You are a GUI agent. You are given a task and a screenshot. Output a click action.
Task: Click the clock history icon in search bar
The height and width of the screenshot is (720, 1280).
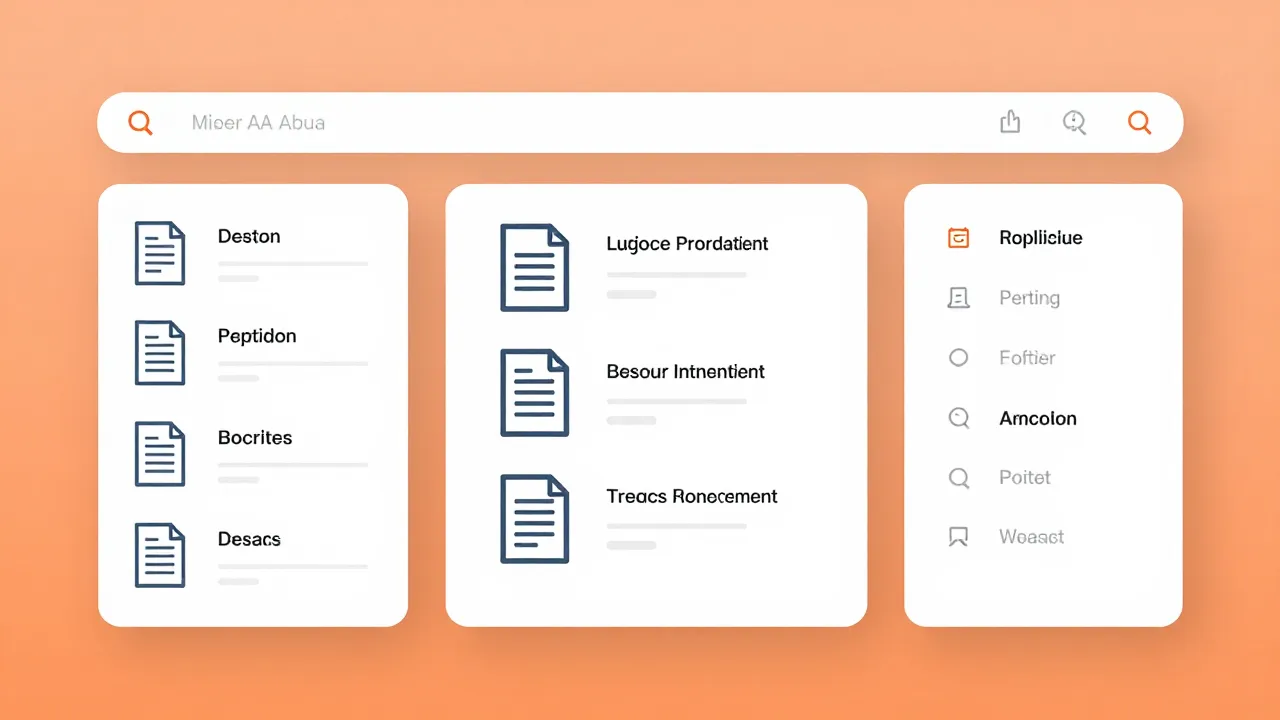tap(1074, 122)
